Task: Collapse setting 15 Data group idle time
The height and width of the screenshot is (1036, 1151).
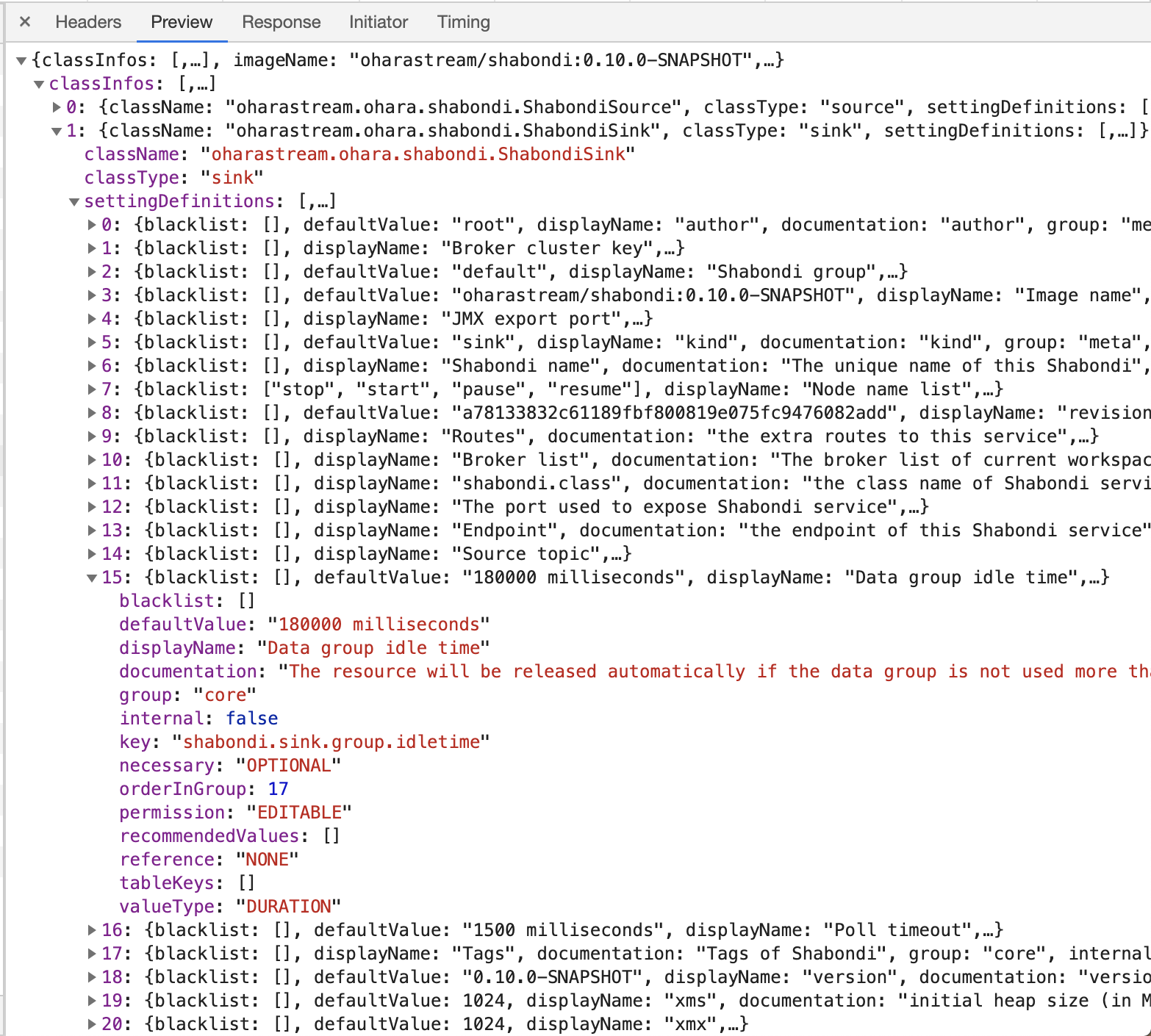Action: [92, 578]
